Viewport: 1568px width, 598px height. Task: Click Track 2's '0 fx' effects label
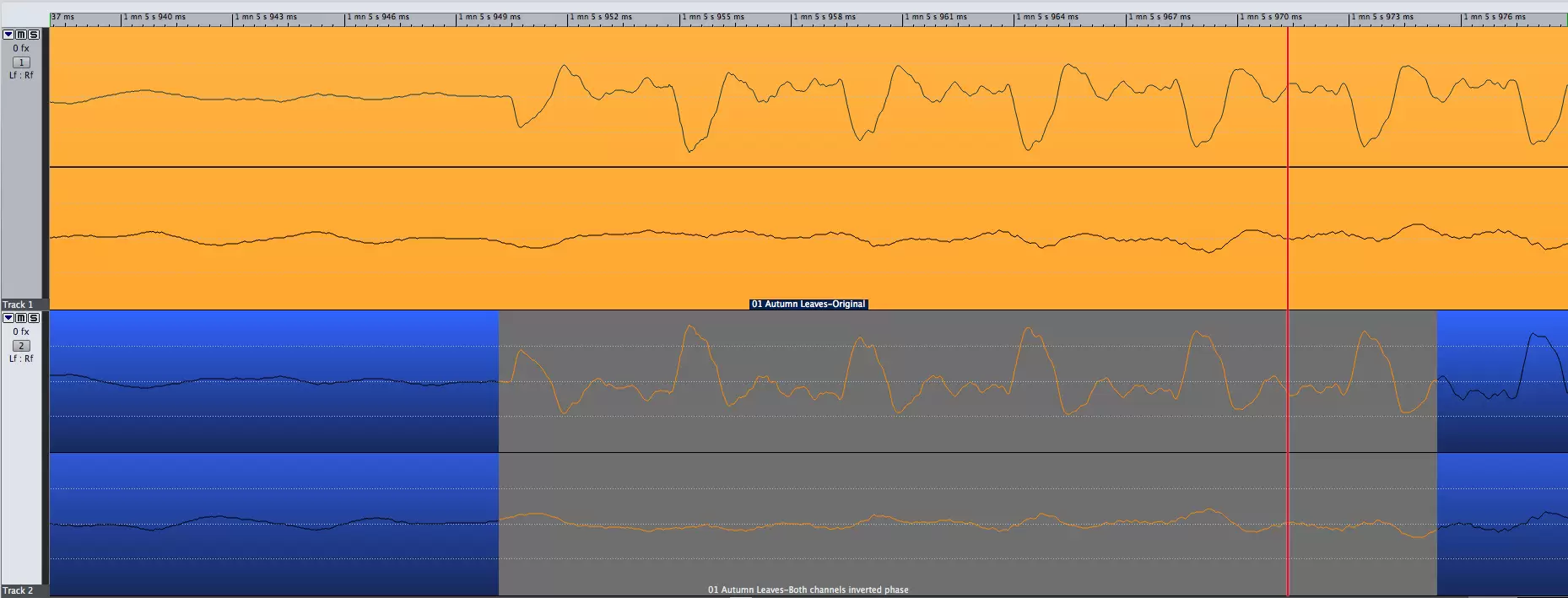21,331
